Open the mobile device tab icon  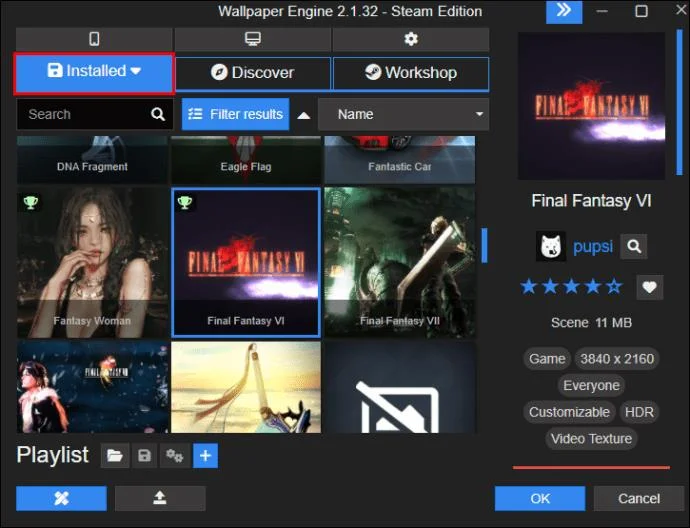point(94,39)
